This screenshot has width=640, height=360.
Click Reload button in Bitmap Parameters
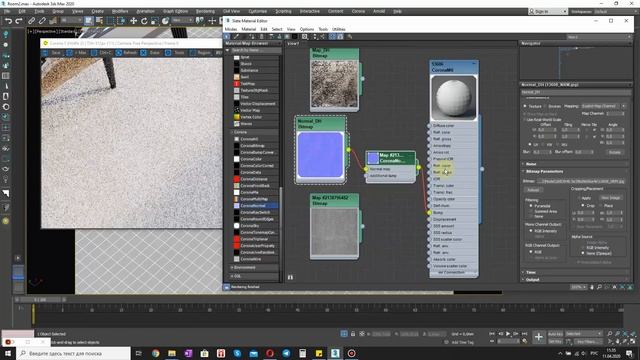pos(533,190)
